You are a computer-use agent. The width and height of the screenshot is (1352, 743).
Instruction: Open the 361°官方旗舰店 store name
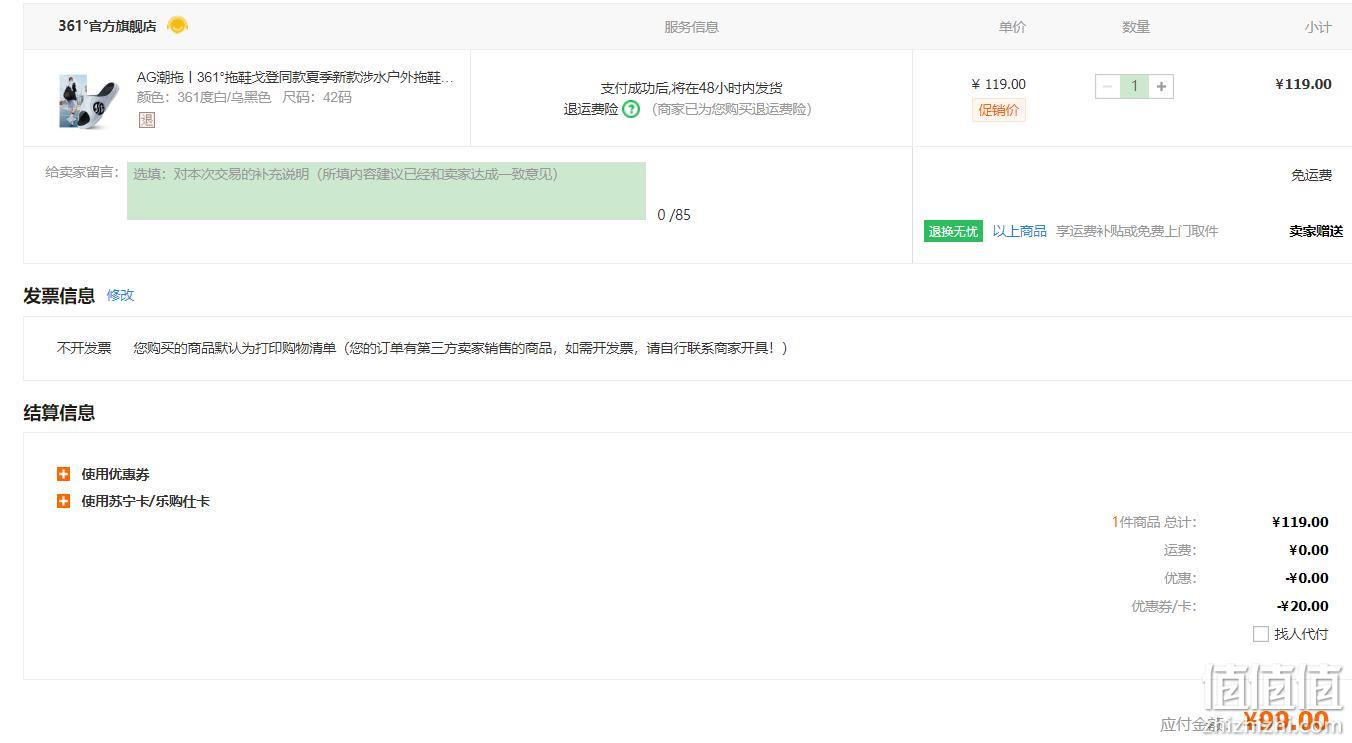tap(107, 26)
